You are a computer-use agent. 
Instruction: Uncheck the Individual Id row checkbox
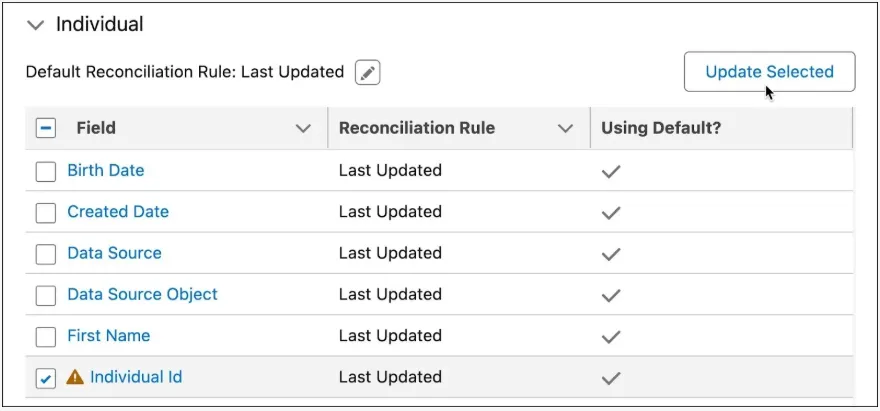tap(46, 378)
